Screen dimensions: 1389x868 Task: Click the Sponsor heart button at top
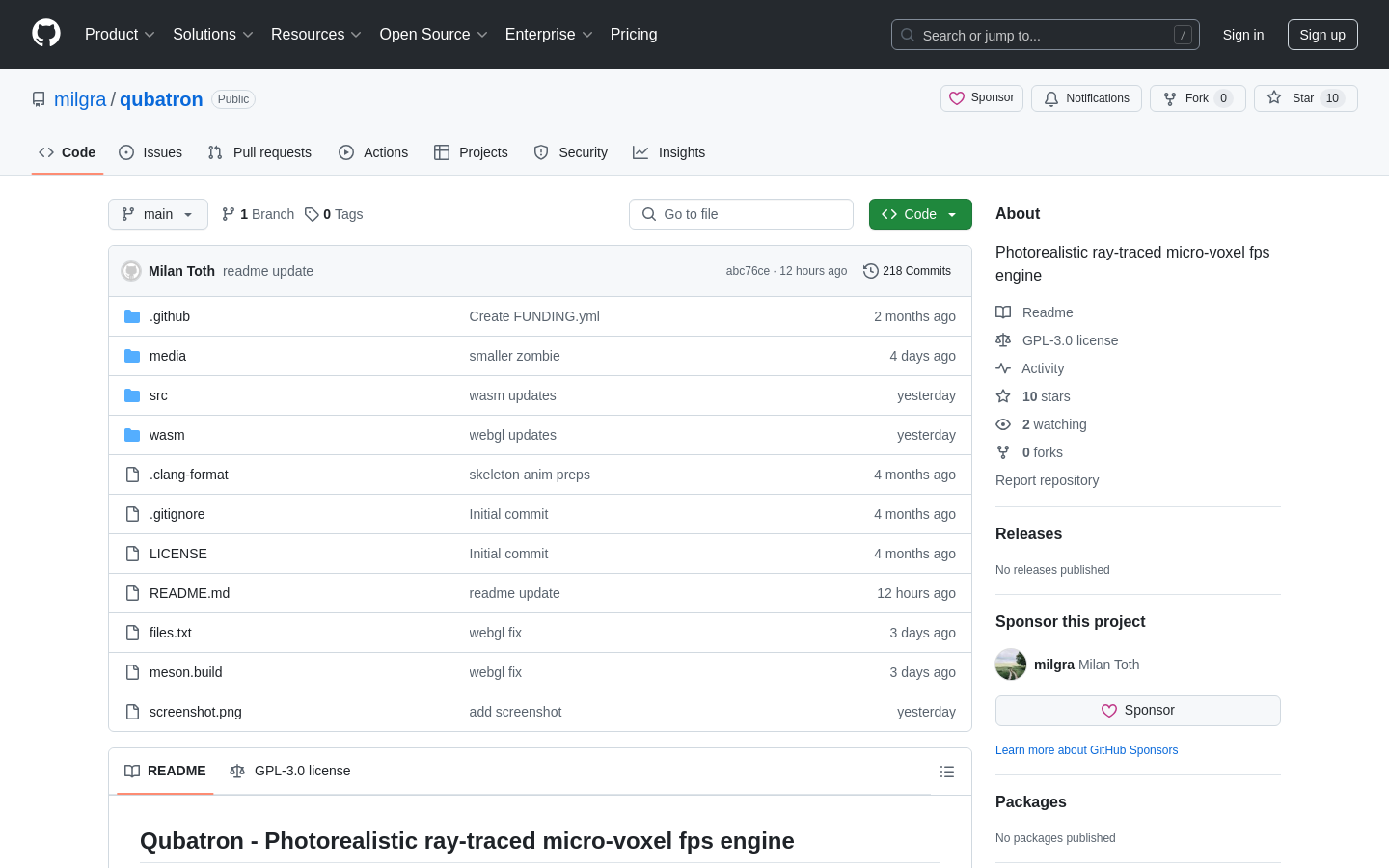(x=982, y=98)
